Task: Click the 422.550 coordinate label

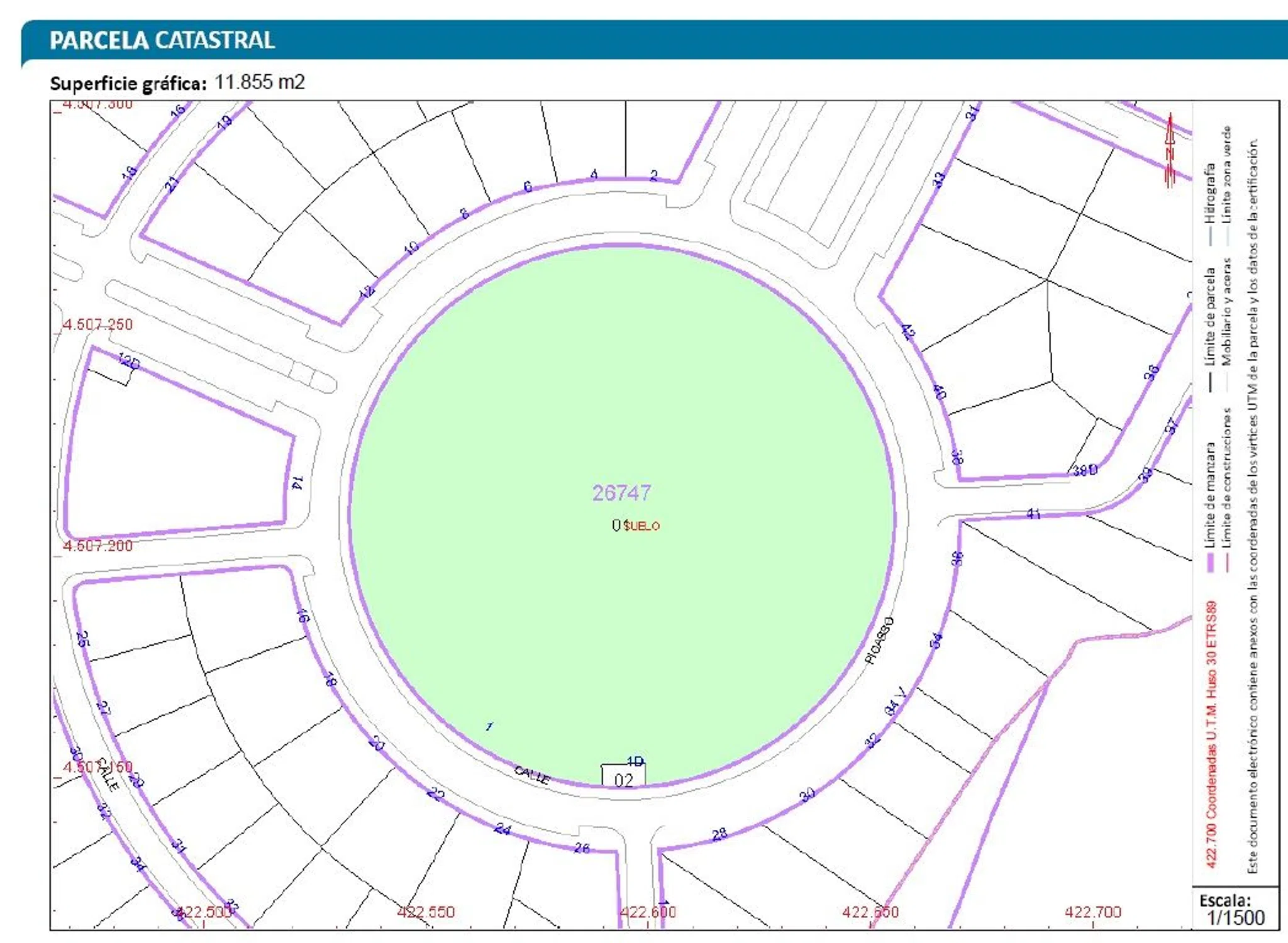Action: [426, 912]
